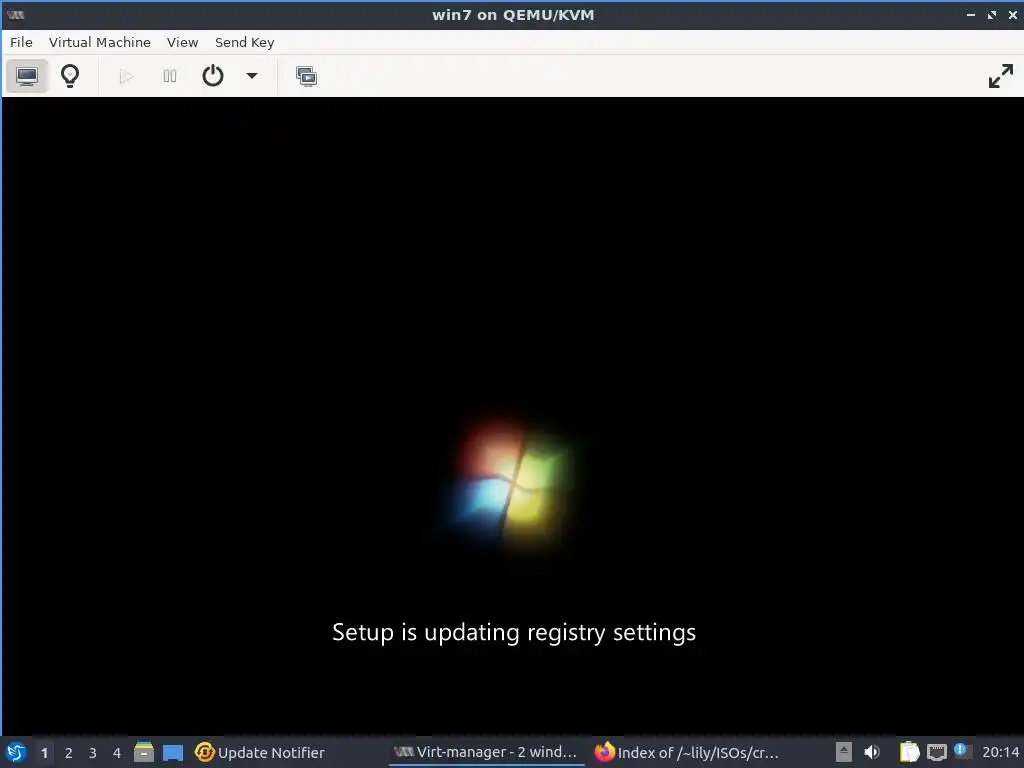Click the removable media eject tray icon
Viewport: 1024px width, 768px height.
[x=844, y=752]
